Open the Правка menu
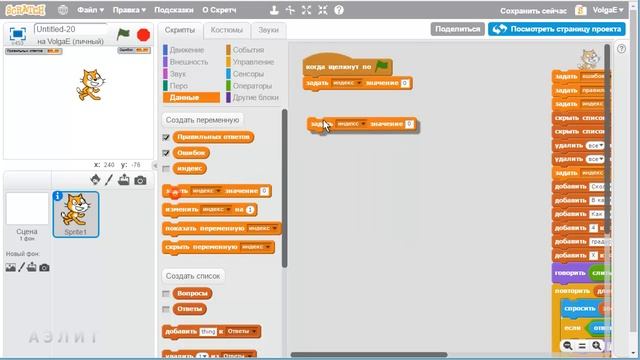Viewport: 640px width, 360px height. coord(129,10)
